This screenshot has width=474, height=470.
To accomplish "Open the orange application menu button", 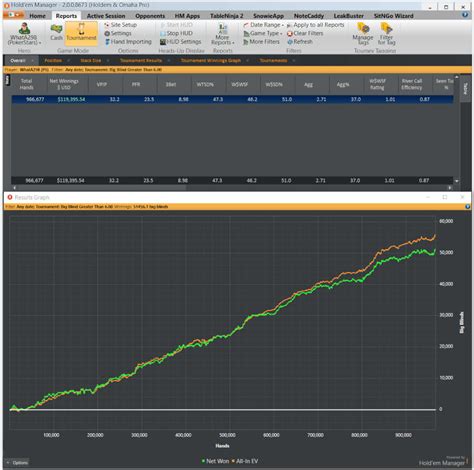I will [x=14, y=15].
